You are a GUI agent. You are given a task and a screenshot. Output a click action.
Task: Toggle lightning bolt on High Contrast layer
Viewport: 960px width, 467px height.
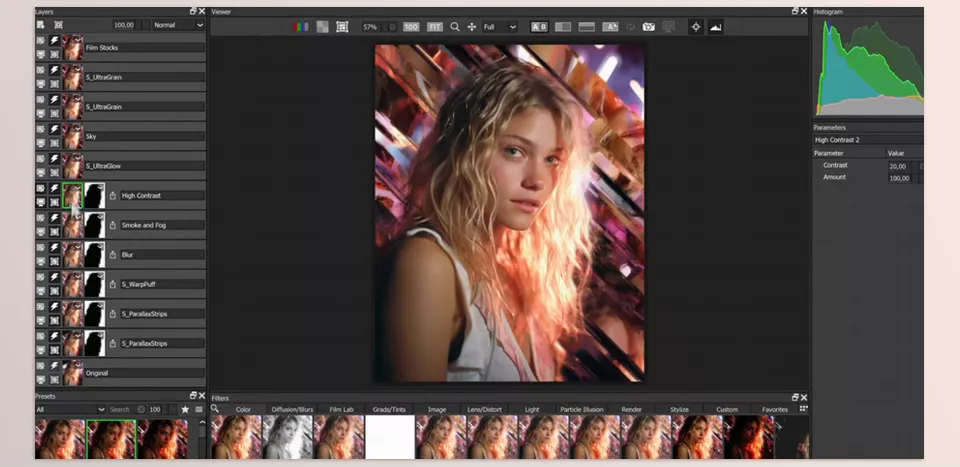click(x=54, y=188)
